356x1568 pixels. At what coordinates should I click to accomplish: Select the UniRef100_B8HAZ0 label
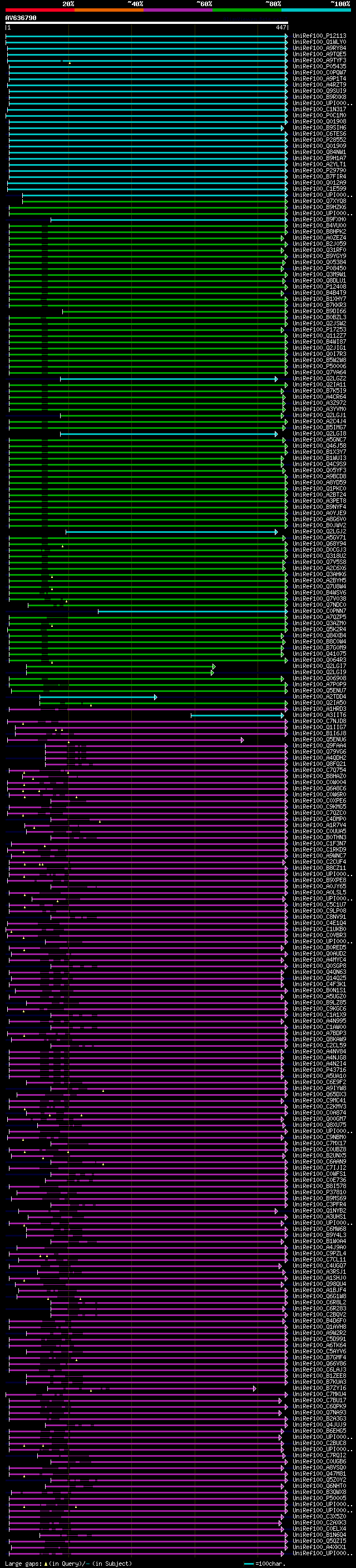pyautogui.click(x=319, y=776)
